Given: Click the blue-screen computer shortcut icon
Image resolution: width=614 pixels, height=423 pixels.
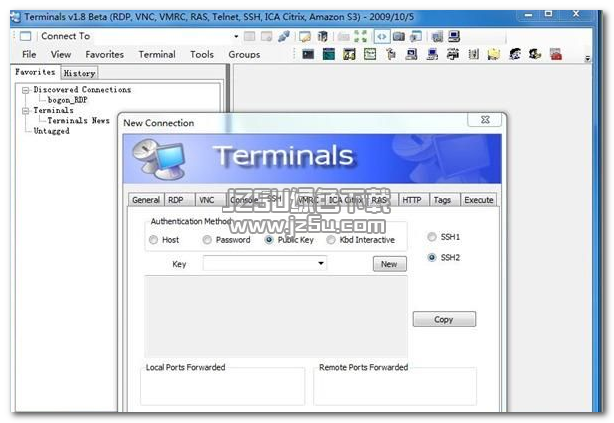Looking at the screenshot, I should [432, 54].
